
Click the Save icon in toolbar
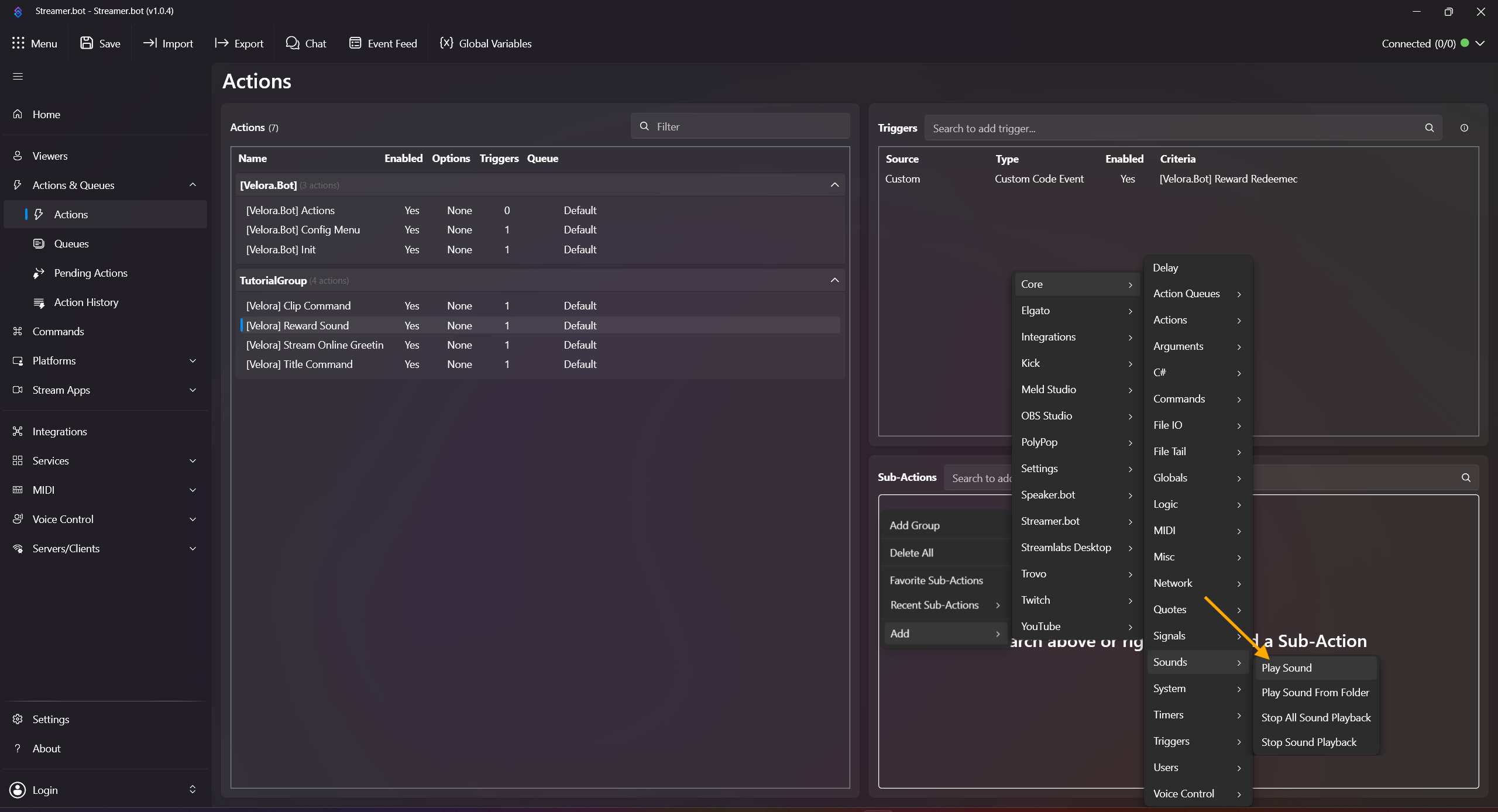[87, 43]
